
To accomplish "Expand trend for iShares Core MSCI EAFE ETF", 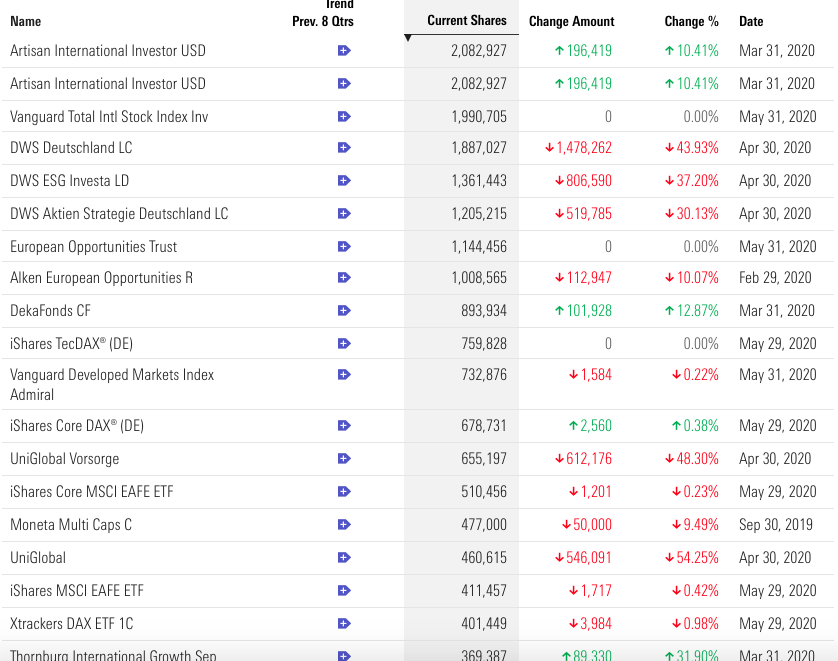I will (x=344, y=492).
